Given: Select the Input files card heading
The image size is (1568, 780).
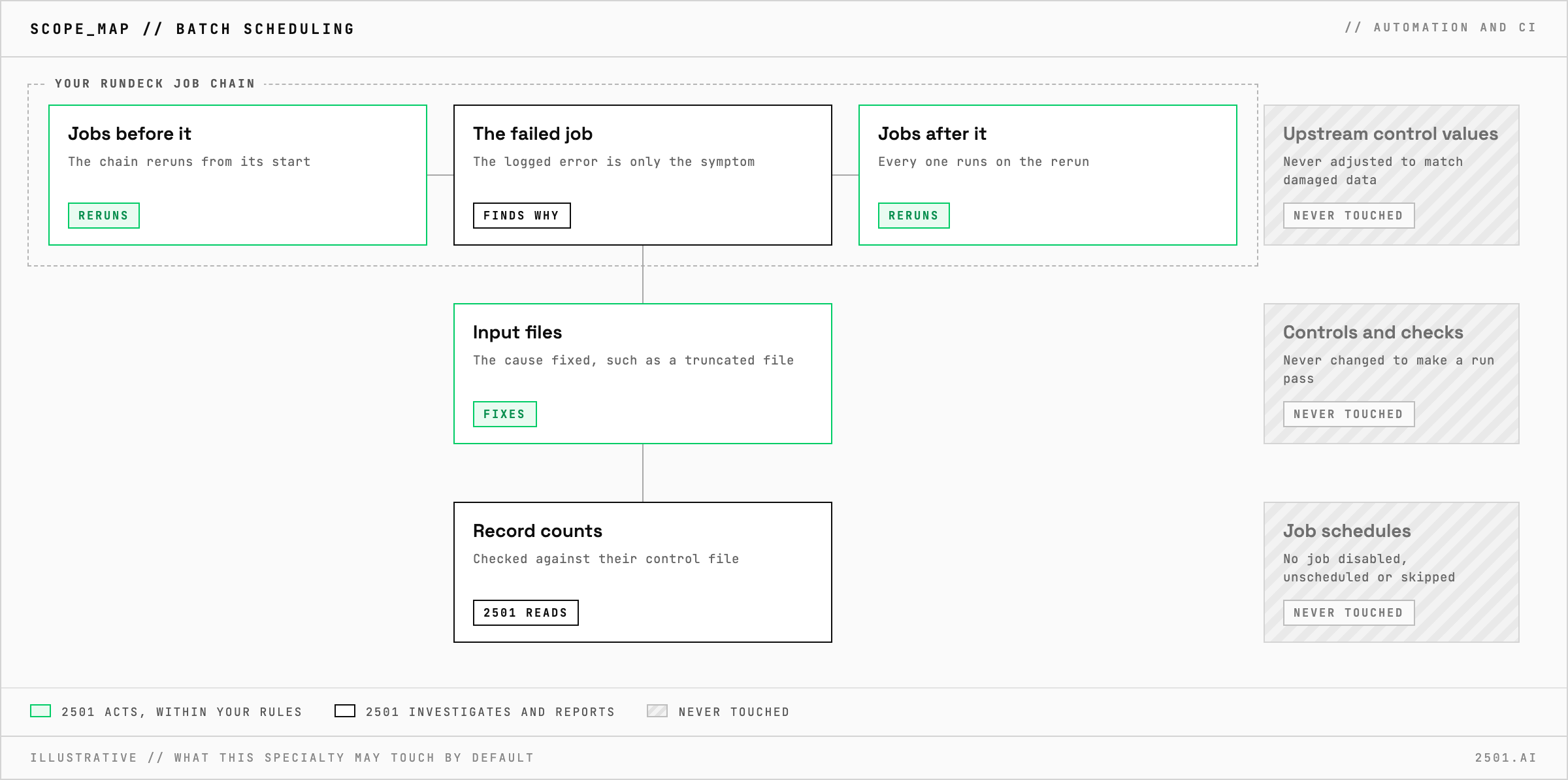Looking at the screenshot, I should [x=517, y=332].
